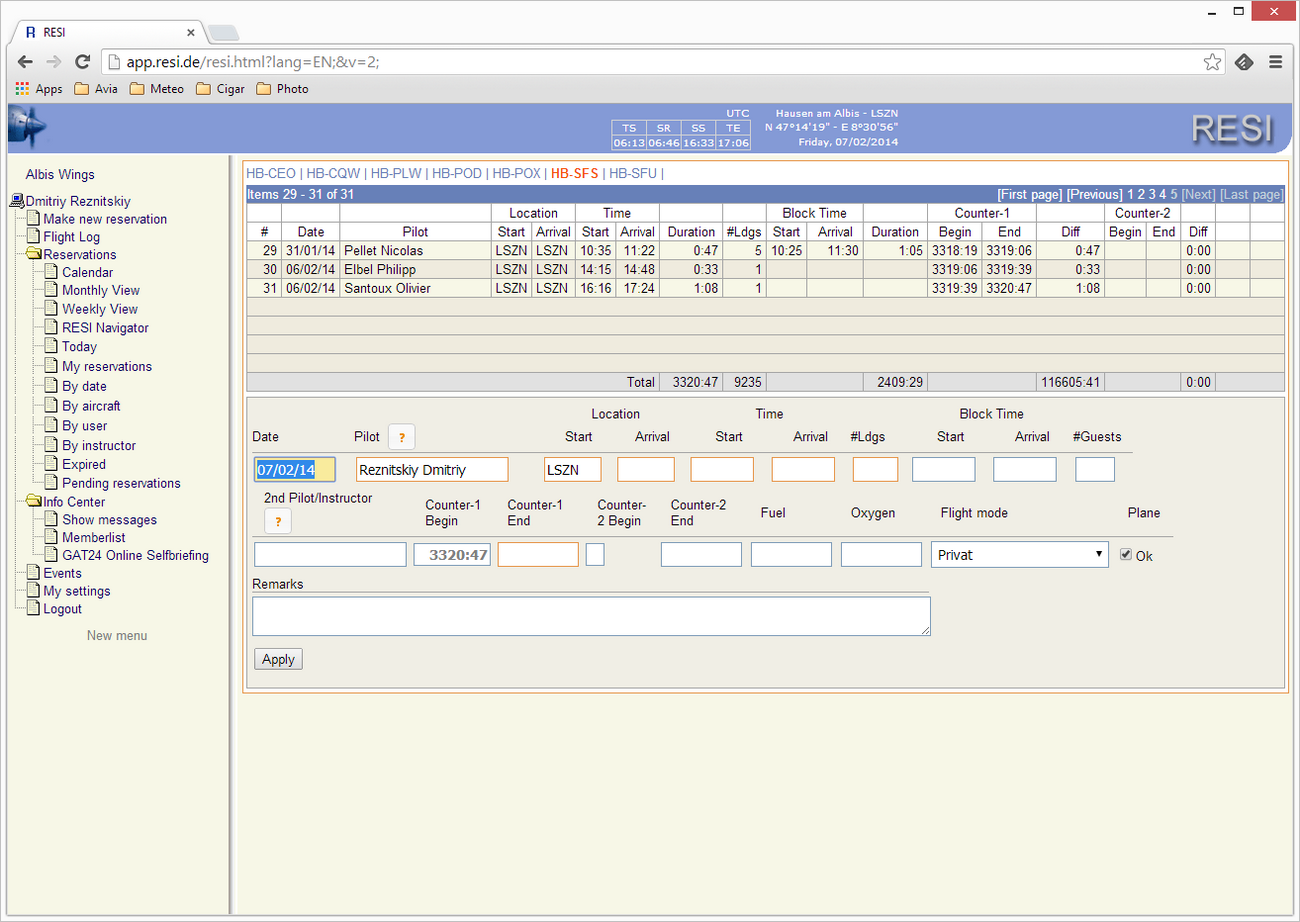Screen dimensions: 1300x922
Task: Click into the Remarks text area
Action: click(x=590, y=616)
